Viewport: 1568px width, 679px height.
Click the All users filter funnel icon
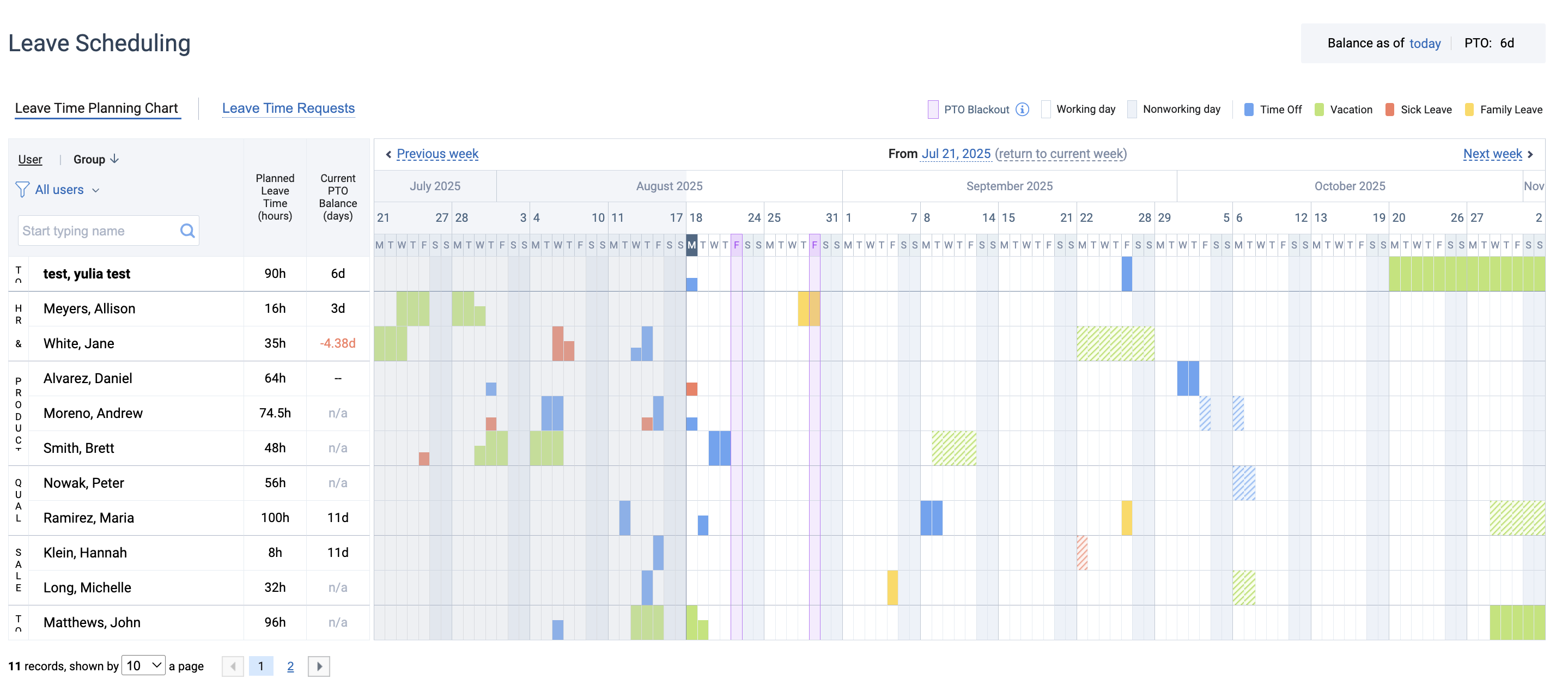[22, 190]
